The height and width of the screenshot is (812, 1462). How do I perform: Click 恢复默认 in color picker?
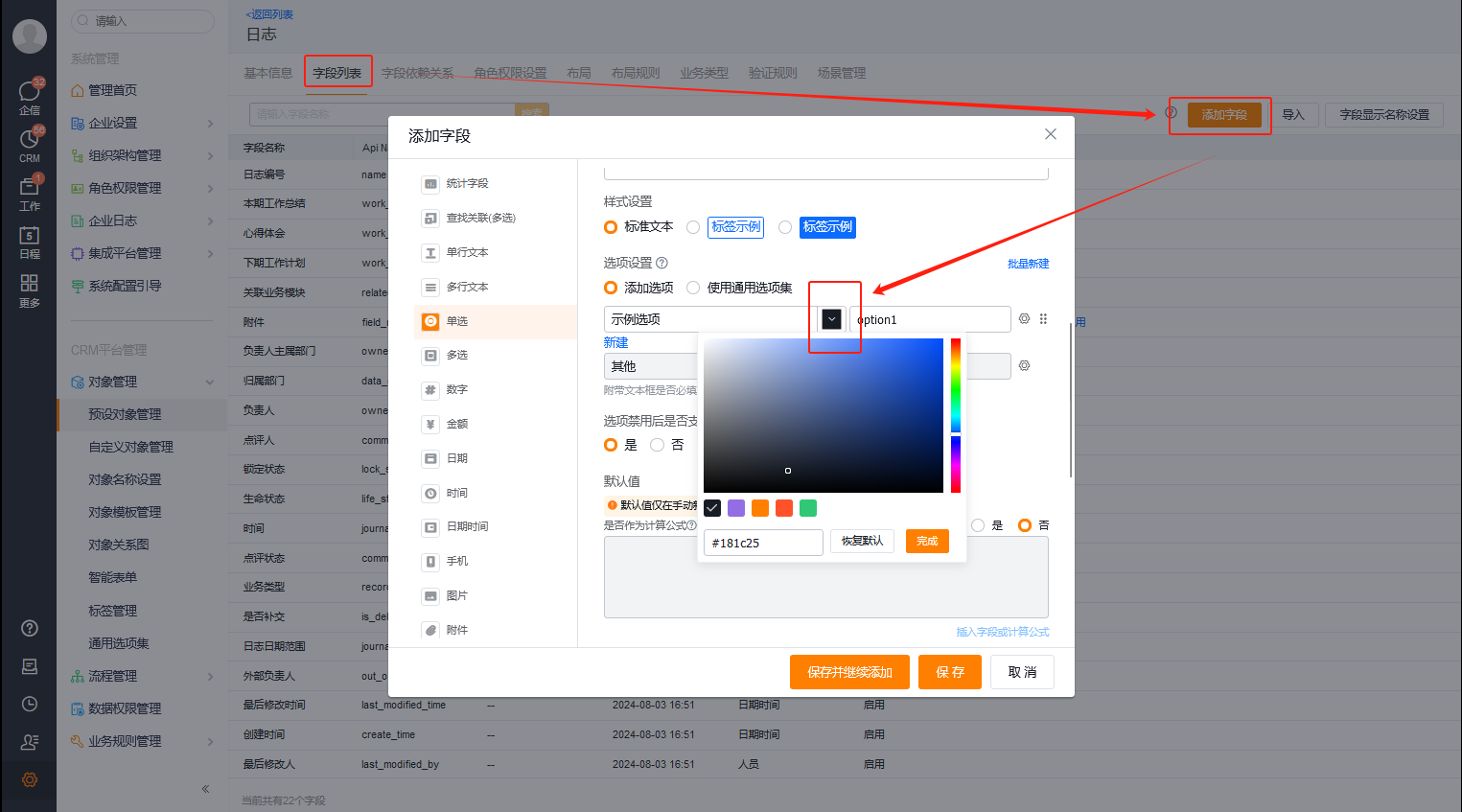click(x=862, y=541)
